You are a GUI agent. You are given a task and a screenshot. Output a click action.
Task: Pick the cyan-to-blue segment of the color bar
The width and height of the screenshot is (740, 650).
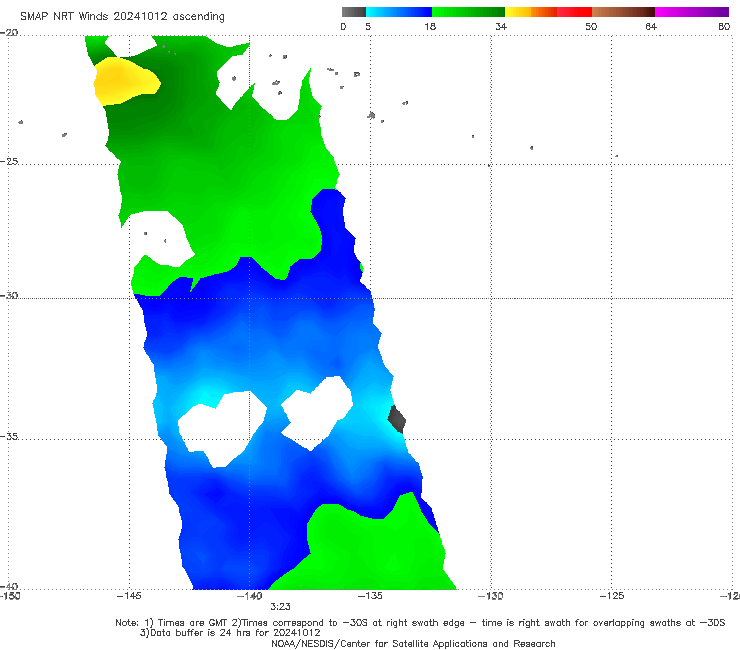coord(399,12)
